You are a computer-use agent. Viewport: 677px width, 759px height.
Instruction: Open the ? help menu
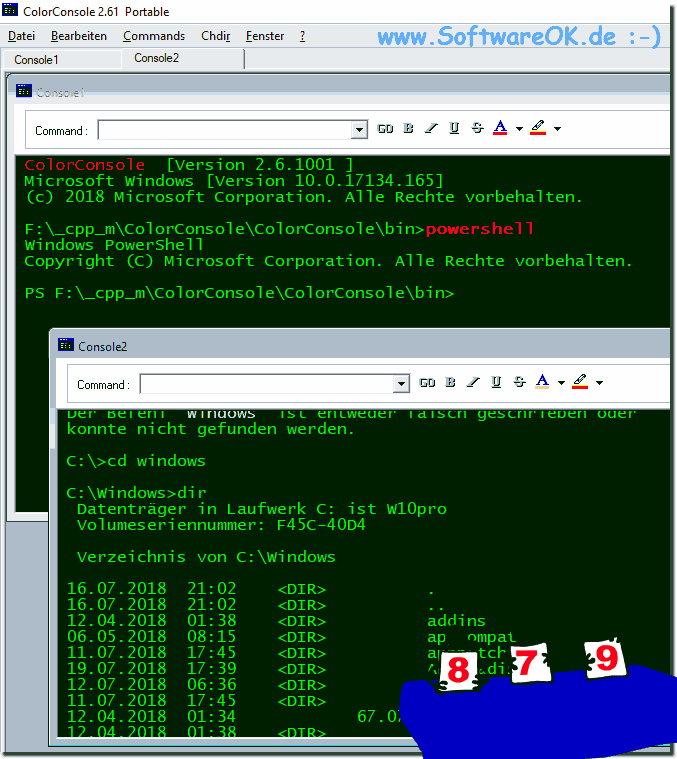(302, 36)
